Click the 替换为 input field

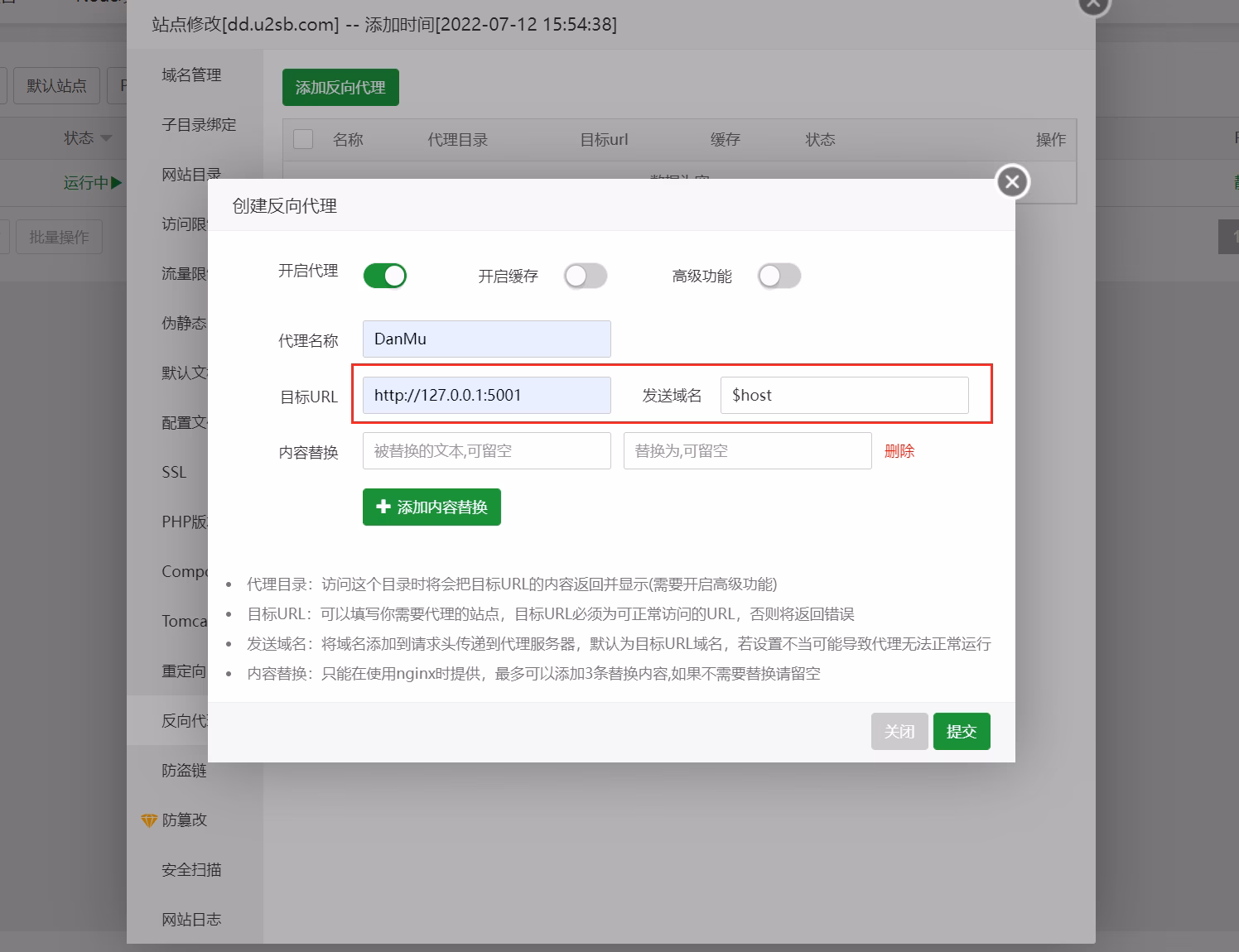point(748,450)
